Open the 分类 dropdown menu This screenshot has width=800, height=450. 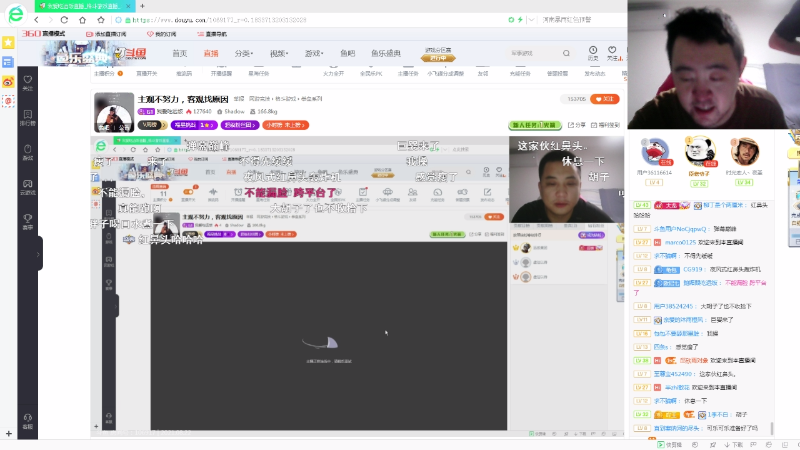pyautogui.click(x=243, y=53)
